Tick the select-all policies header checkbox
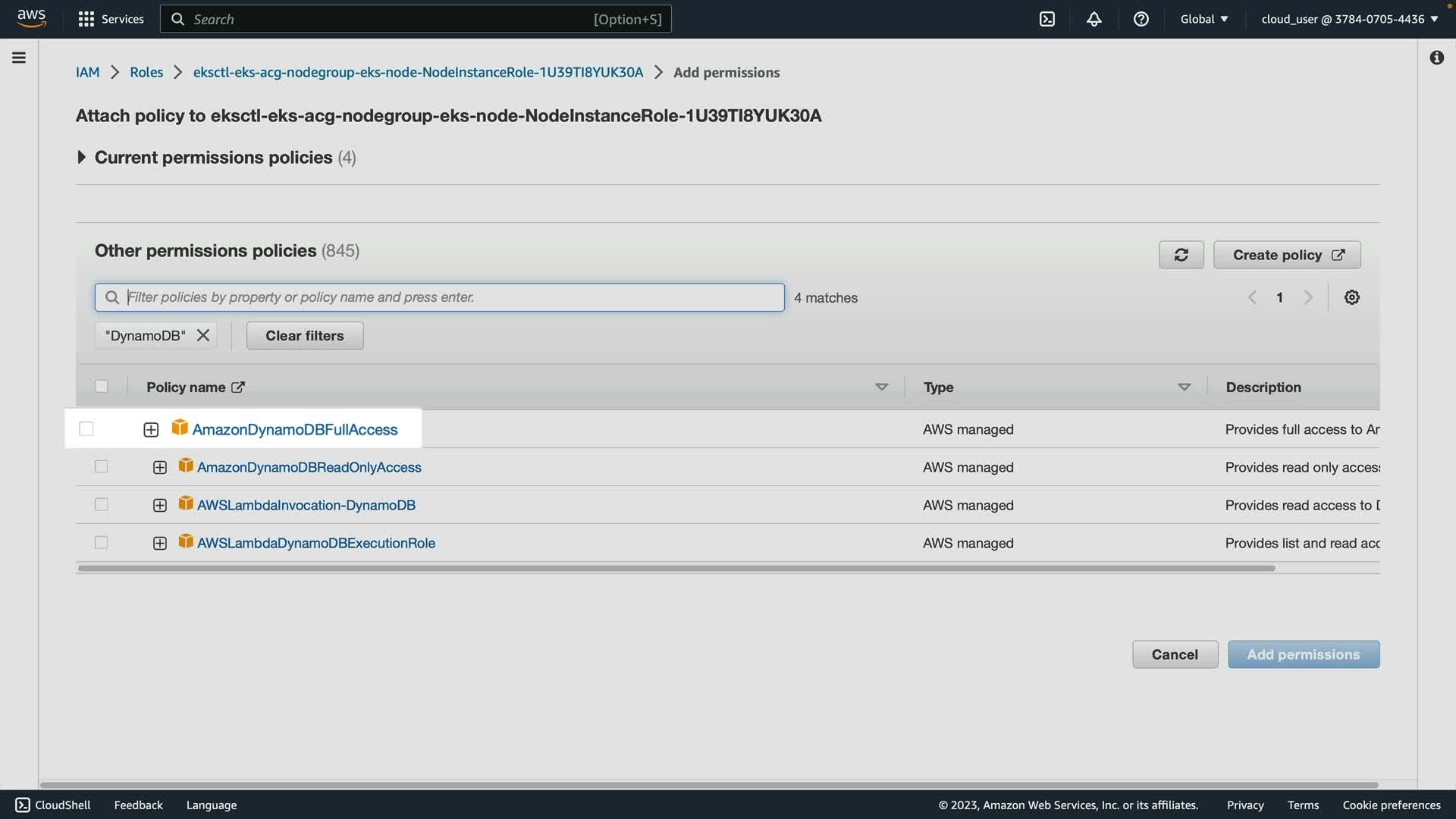Screen dimensions: 1456x819 (x=101, y=387)
